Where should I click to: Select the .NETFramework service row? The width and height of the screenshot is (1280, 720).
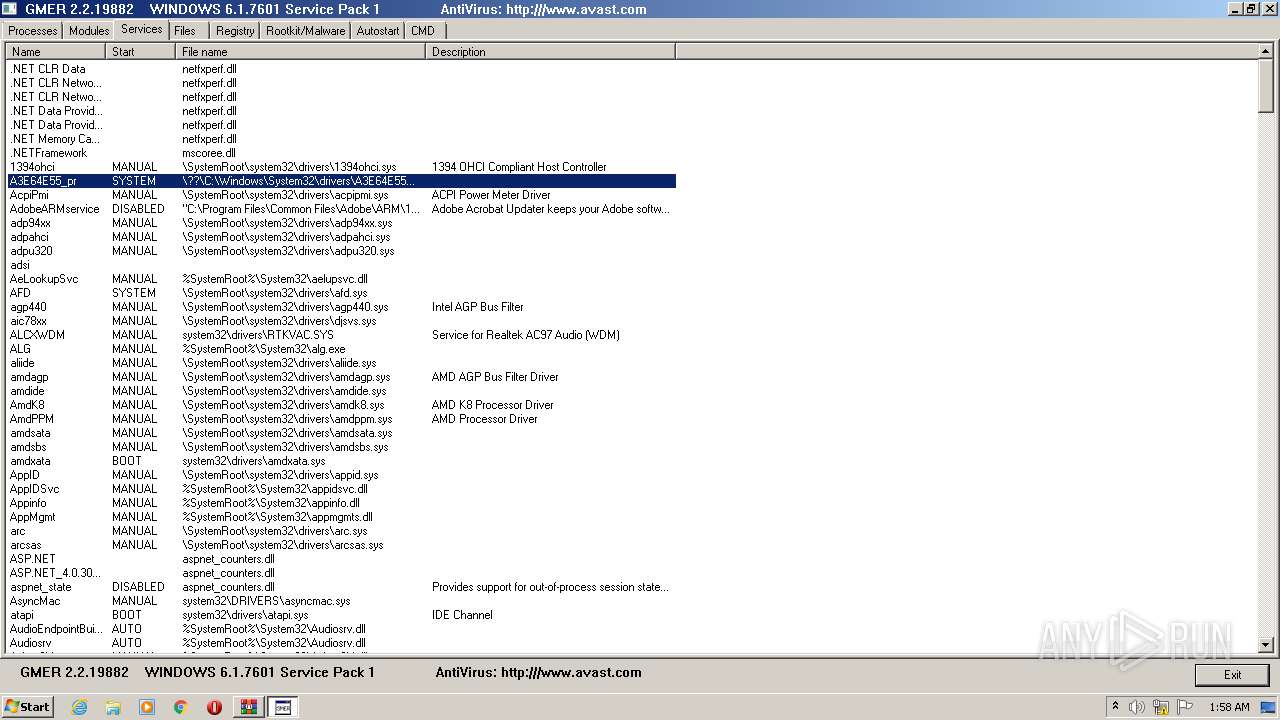(341, 153)
